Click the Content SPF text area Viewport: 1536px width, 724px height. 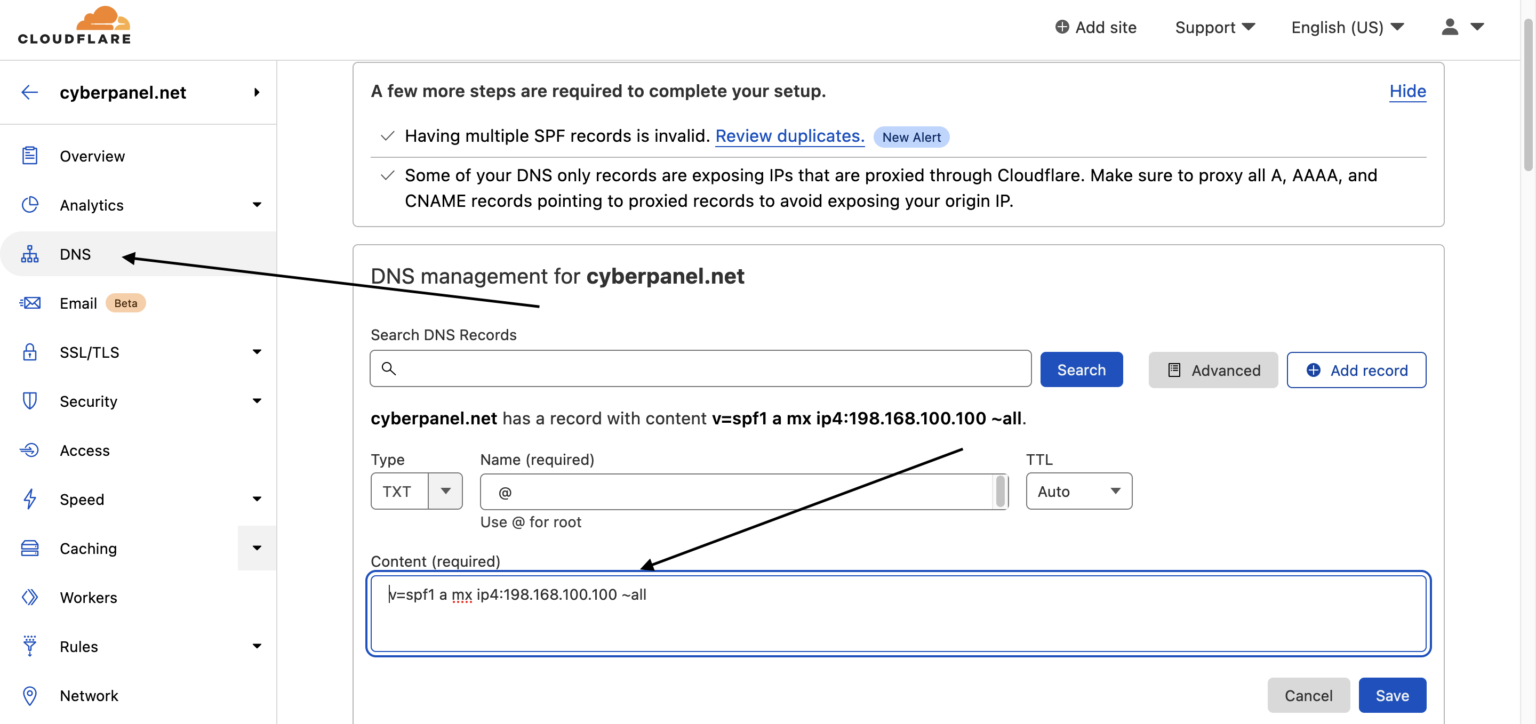click(898, 614)
